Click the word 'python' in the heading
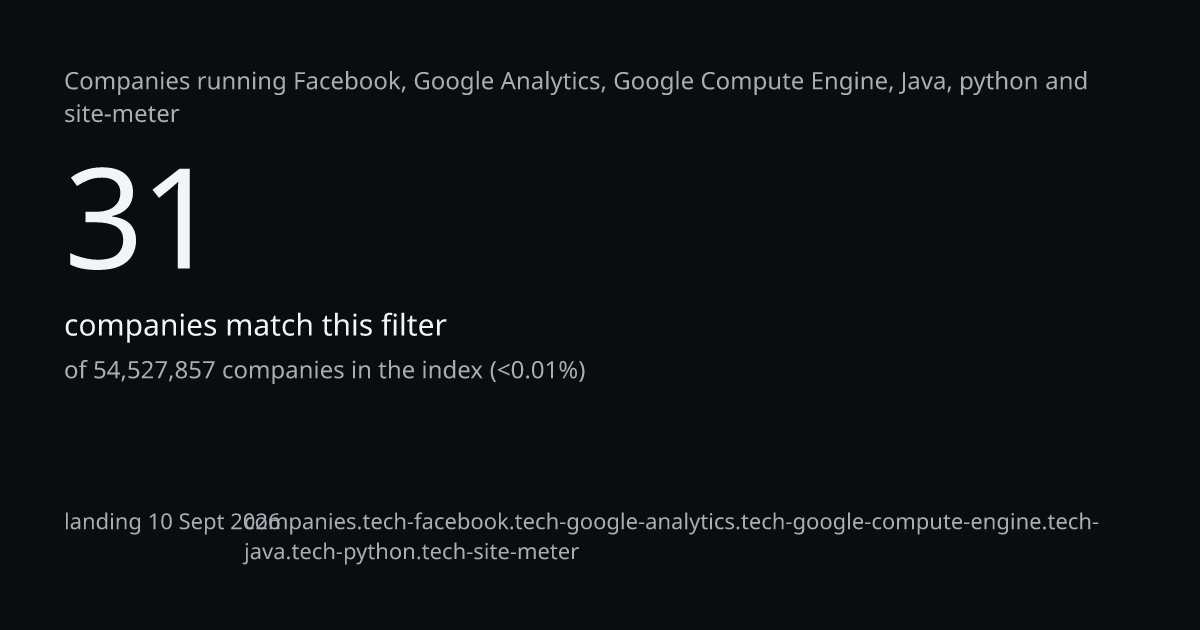 pyautogui.click(x=999, y=83)
